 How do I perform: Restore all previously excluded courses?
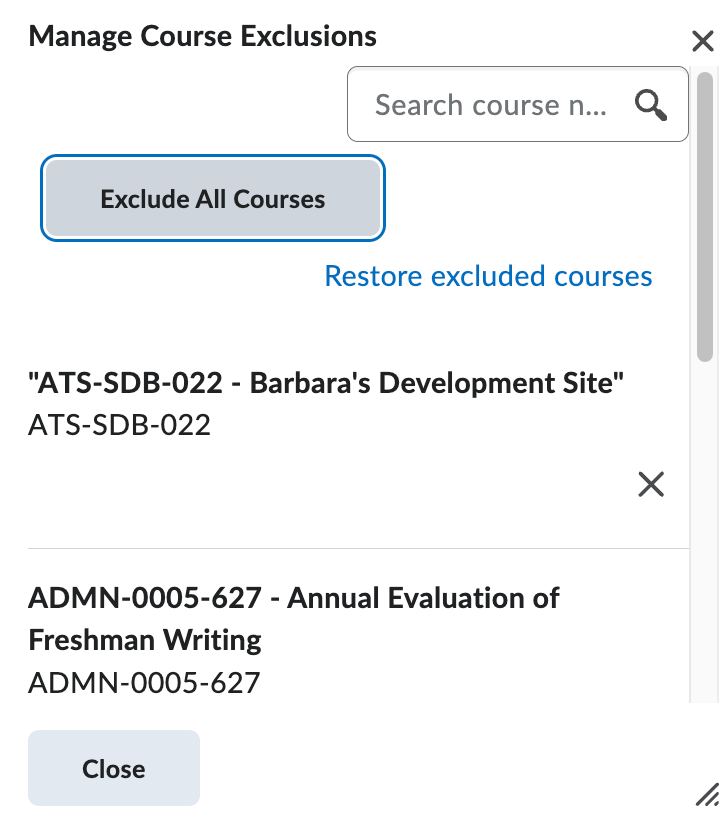pos(487,276)
